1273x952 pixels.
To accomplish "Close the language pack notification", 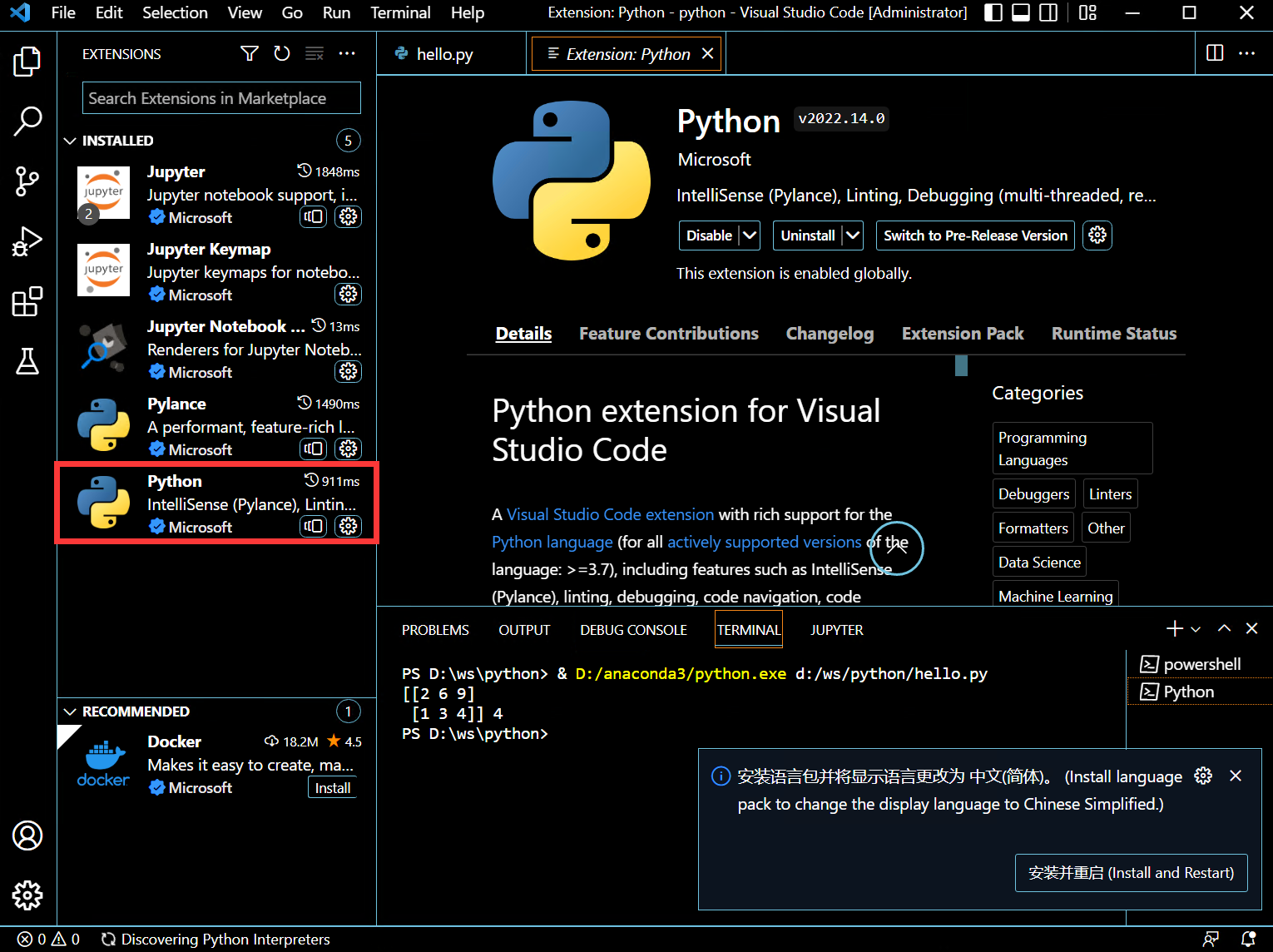I will [1236, 776].
